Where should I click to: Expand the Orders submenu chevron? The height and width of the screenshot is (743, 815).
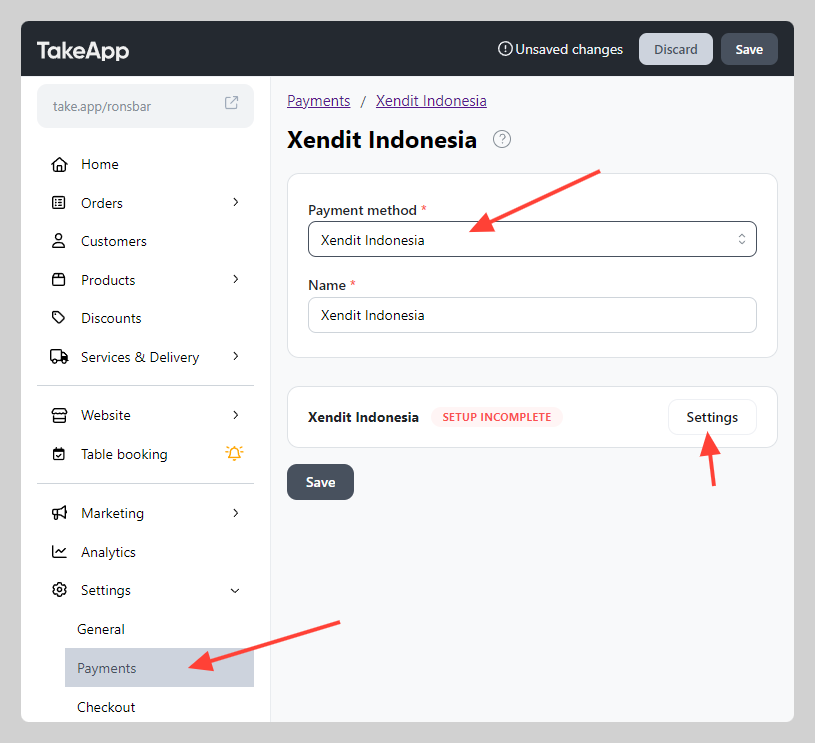pyautogui.click(x=236, y=202)
